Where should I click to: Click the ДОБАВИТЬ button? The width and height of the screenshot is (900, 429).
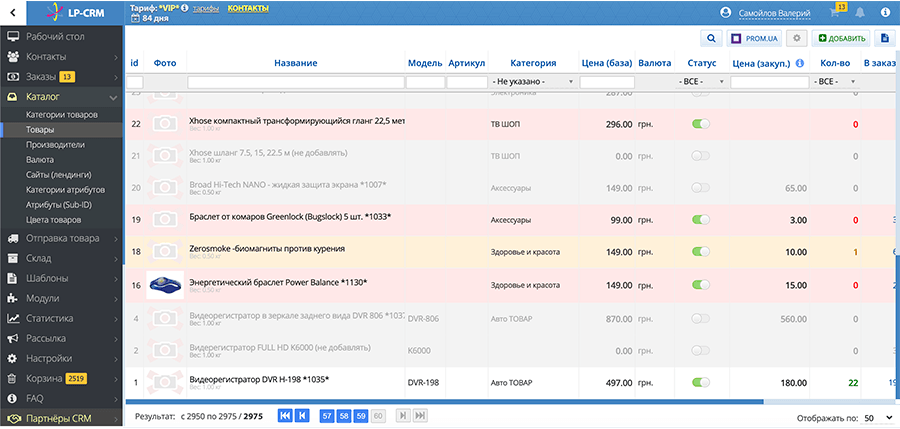point(841,38)
